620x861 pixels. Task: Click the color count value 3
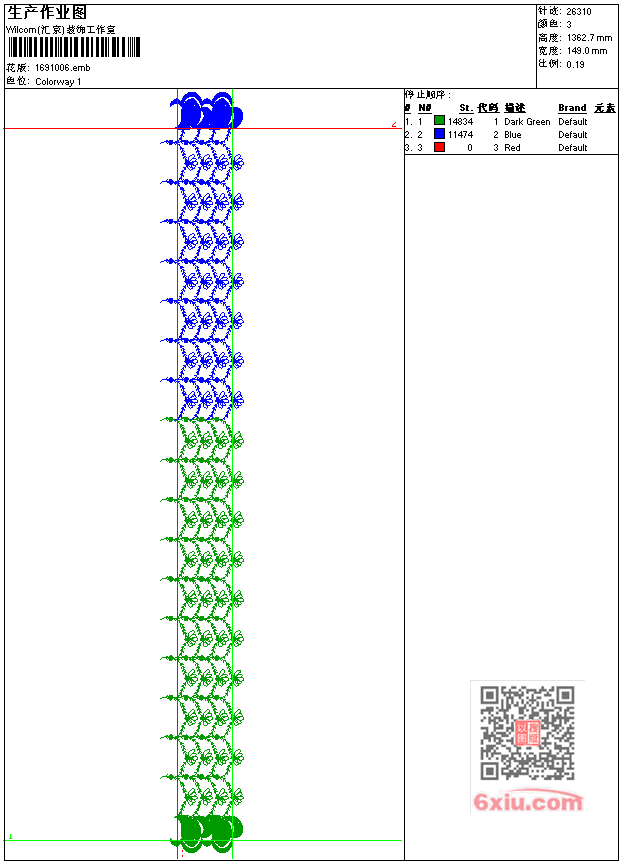tap(569, 24)
